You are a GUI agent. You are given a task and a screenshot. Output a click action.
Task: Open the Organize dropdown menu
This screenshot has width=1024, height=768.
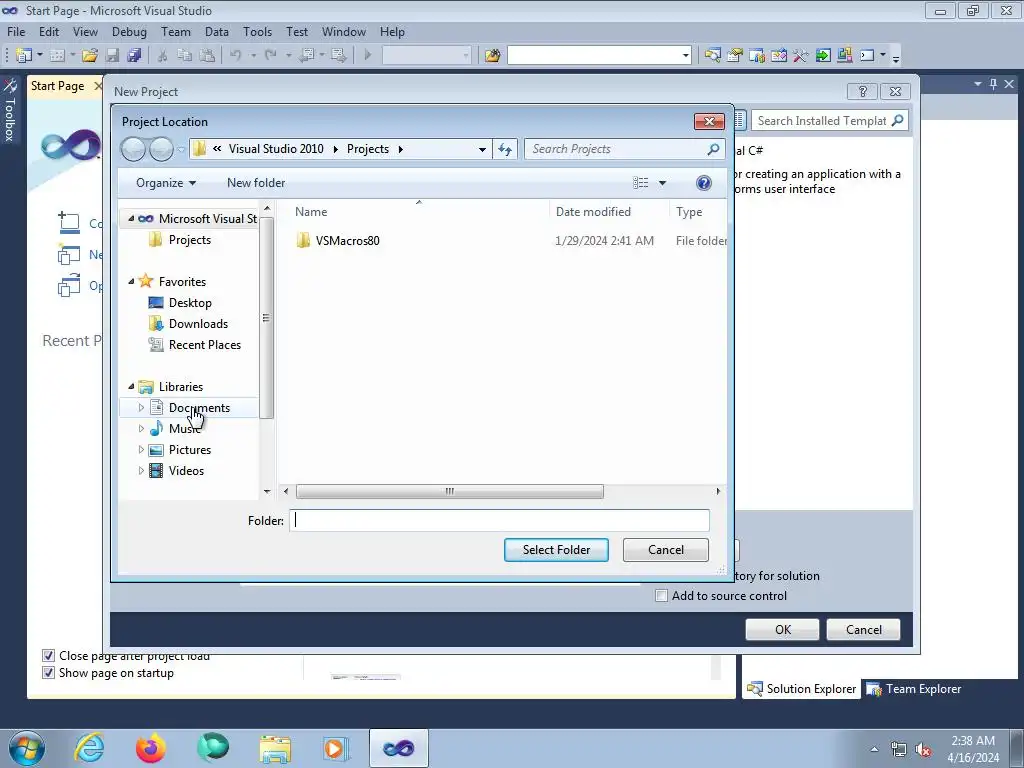click(x=166, y=183)
